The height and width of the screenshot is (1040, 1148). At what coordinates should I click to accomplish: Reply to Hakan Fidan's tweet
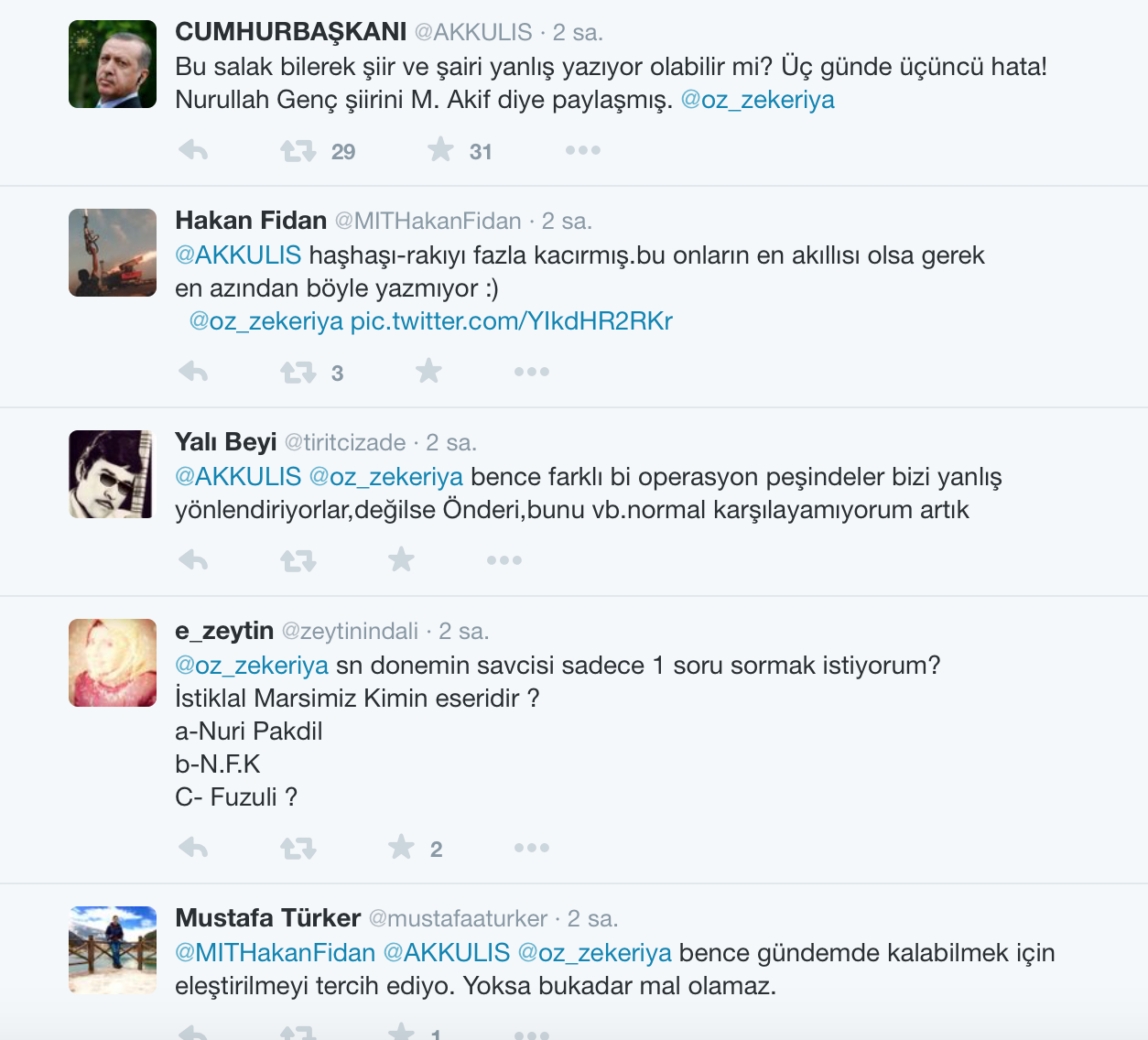click(193, 372)
